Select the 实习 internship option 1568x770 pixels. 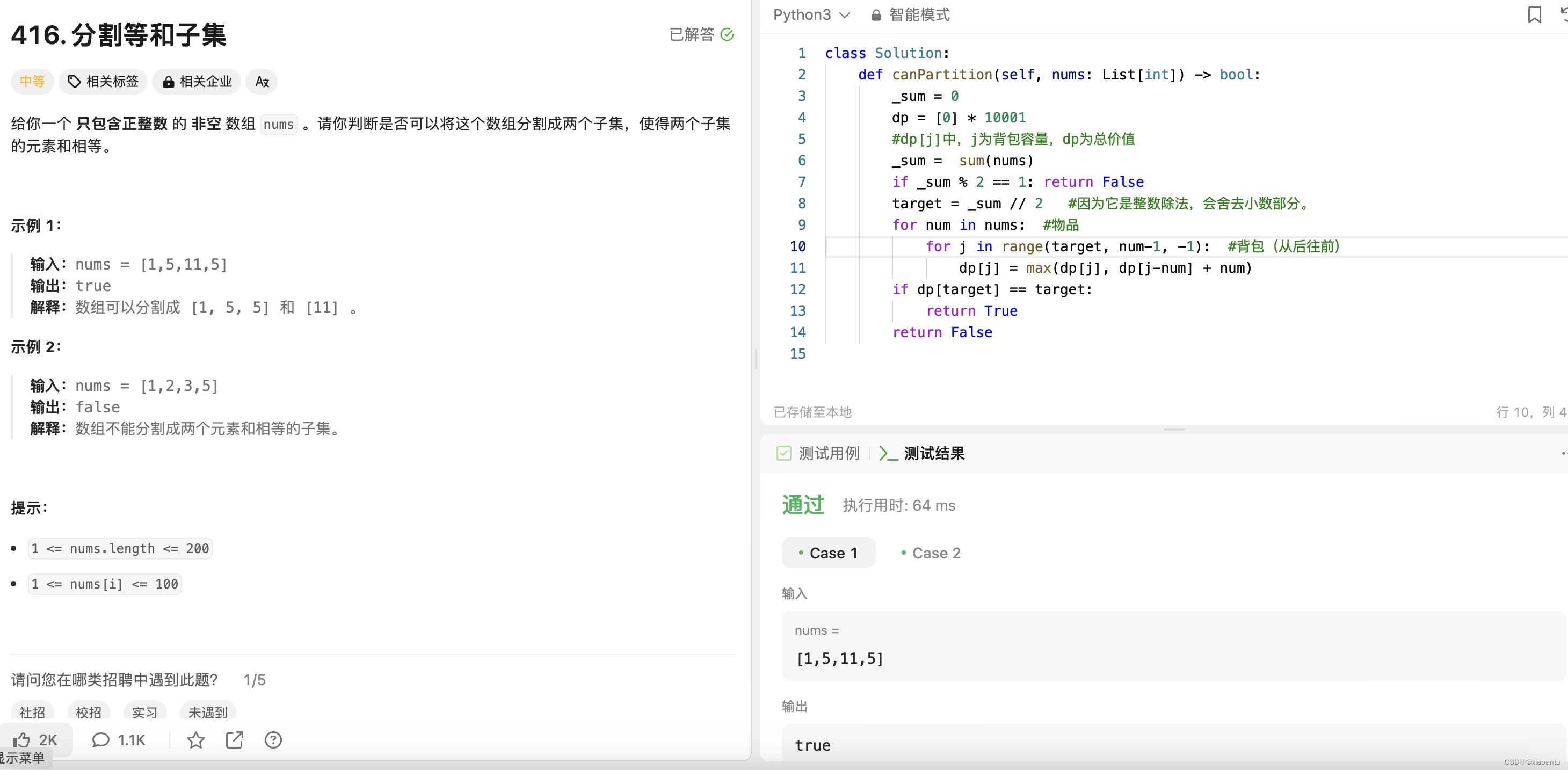(x=145, y=711)
